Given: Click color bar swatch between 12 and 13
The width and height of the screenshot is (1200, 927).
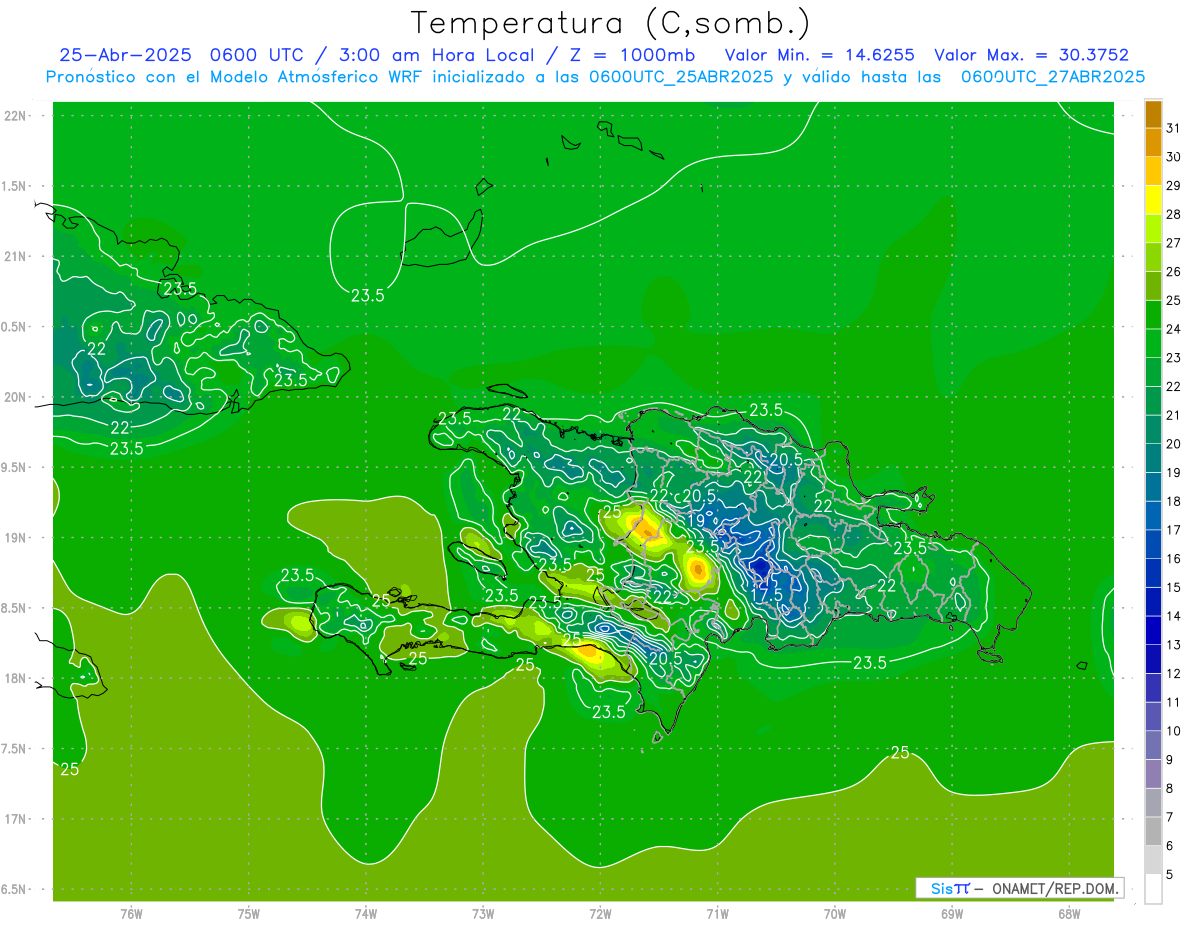Looking at the screenshot, I should (1153, 659).
